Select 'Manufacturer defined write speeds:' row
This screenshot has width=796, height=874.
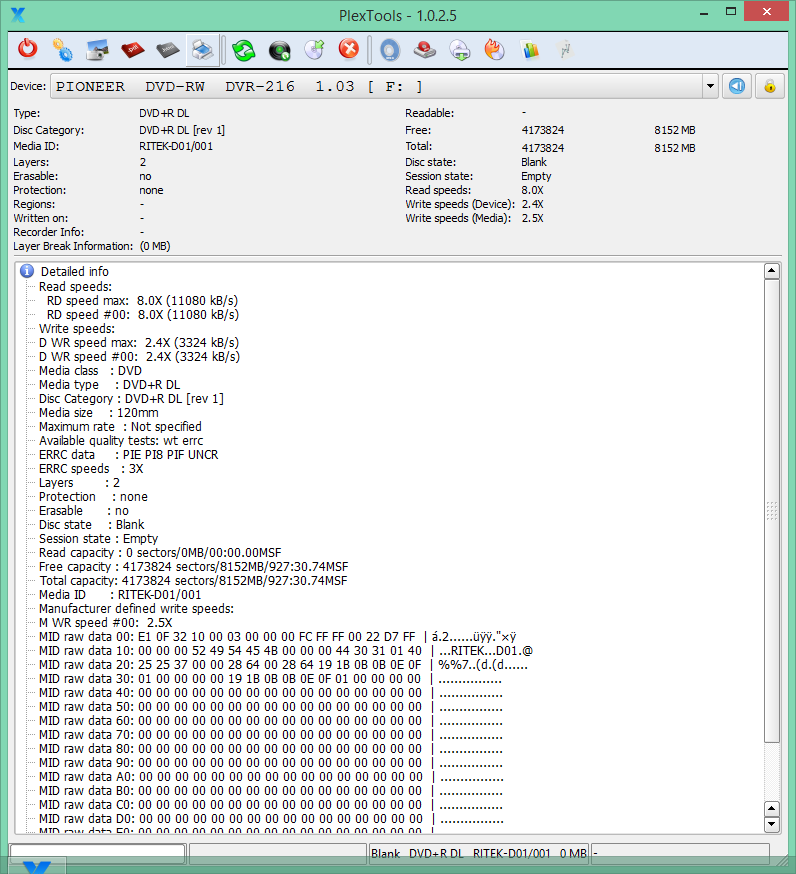tap(137, 609)
